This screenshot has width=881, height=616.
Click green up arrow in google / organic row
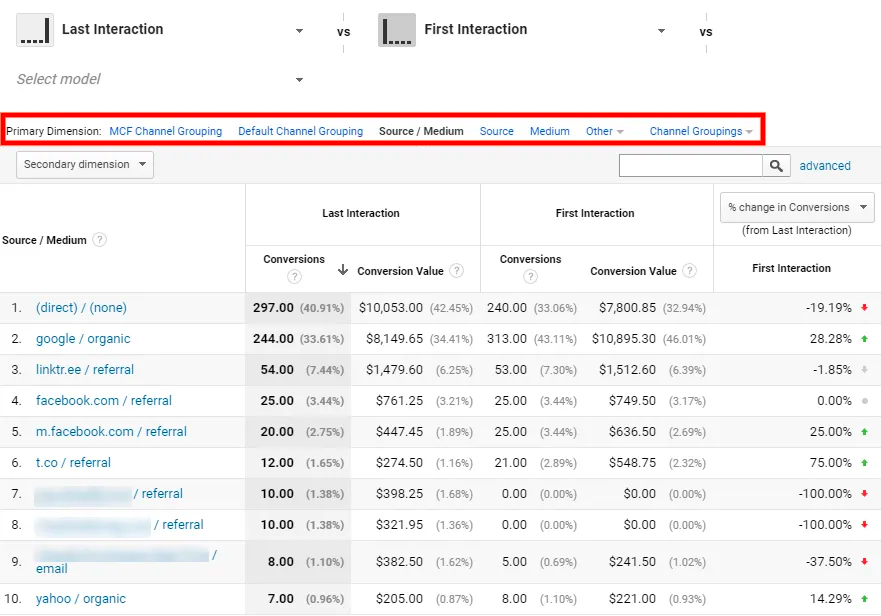tap(865, 338)
